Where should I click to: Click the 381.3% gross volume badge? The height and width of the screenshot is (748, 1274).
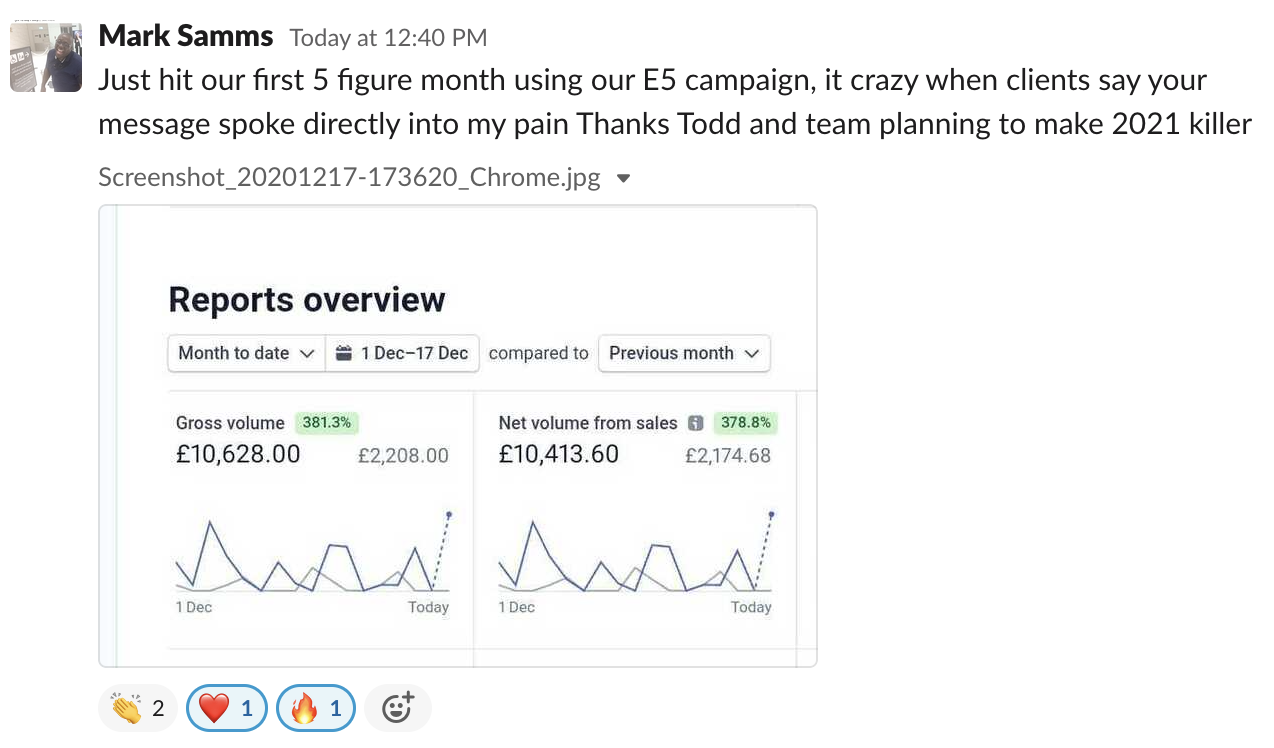327,423
